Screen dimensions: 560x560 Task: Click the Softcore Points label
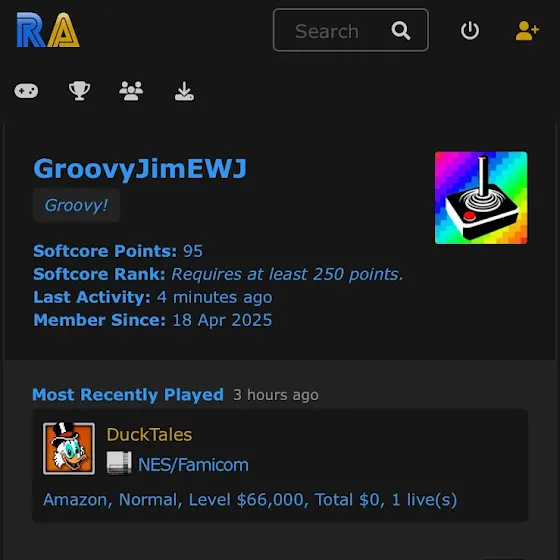pyautogui.click(x=105, y=251)
